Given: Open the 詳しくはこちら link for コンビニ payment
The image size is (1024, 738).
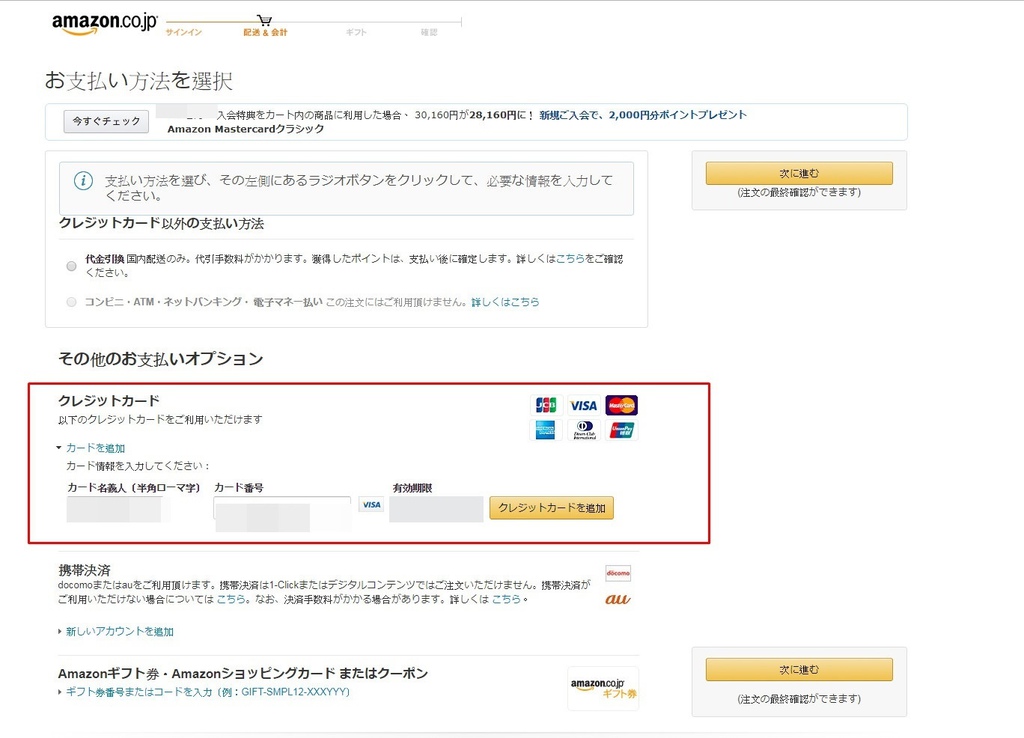Looking at the screenshot, I should pyautogui.click(x=505, y=302).
